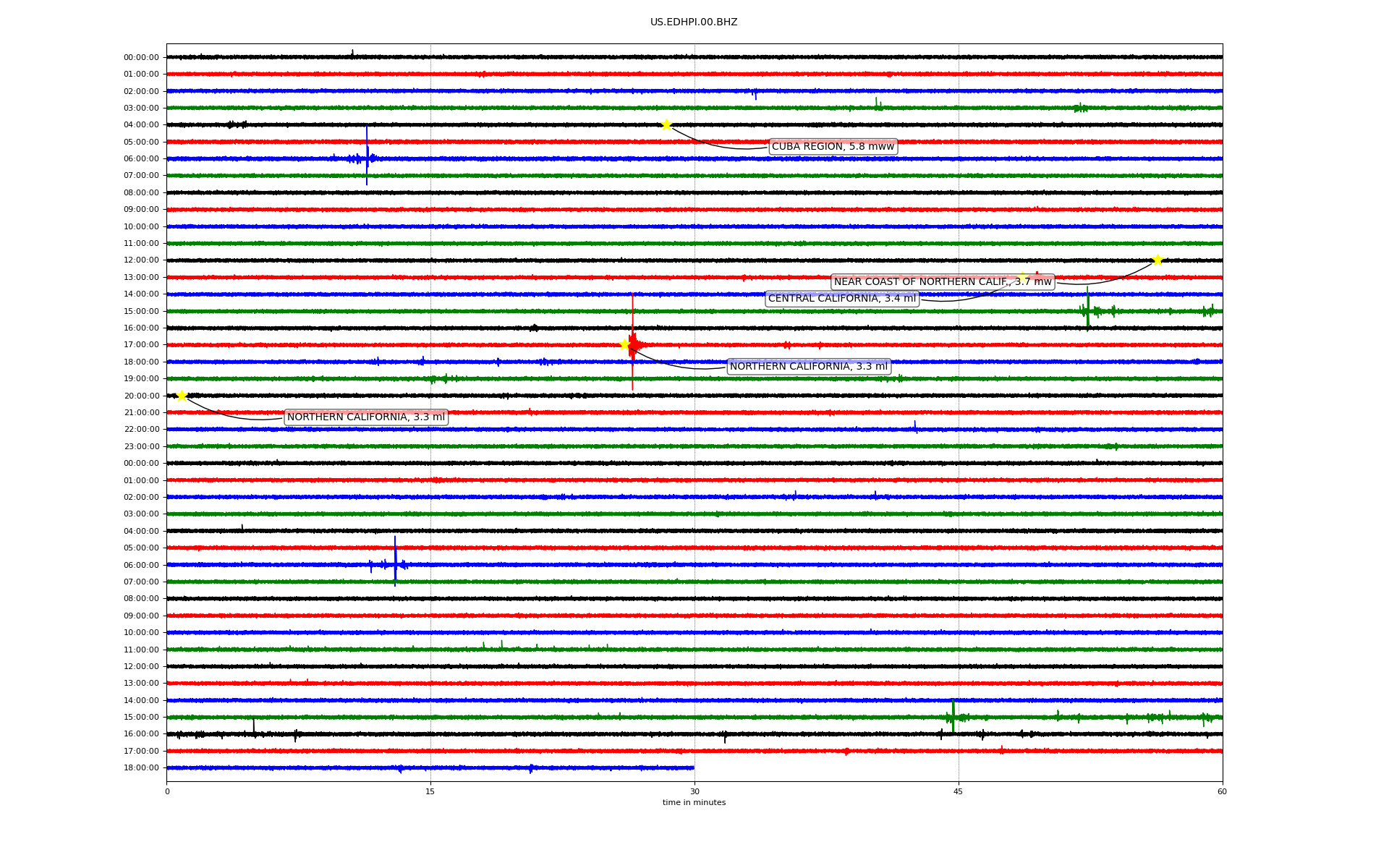Click the 45 tick label on the x-axis
The image size is (1389, 868).
[959, 791]
